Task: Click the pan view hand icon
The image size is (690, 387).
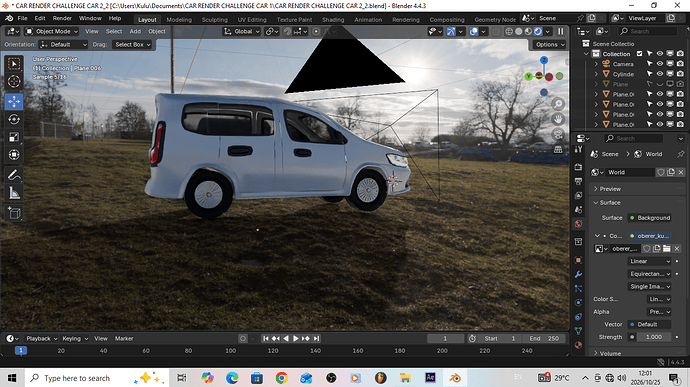Action: tap(558, 119)
